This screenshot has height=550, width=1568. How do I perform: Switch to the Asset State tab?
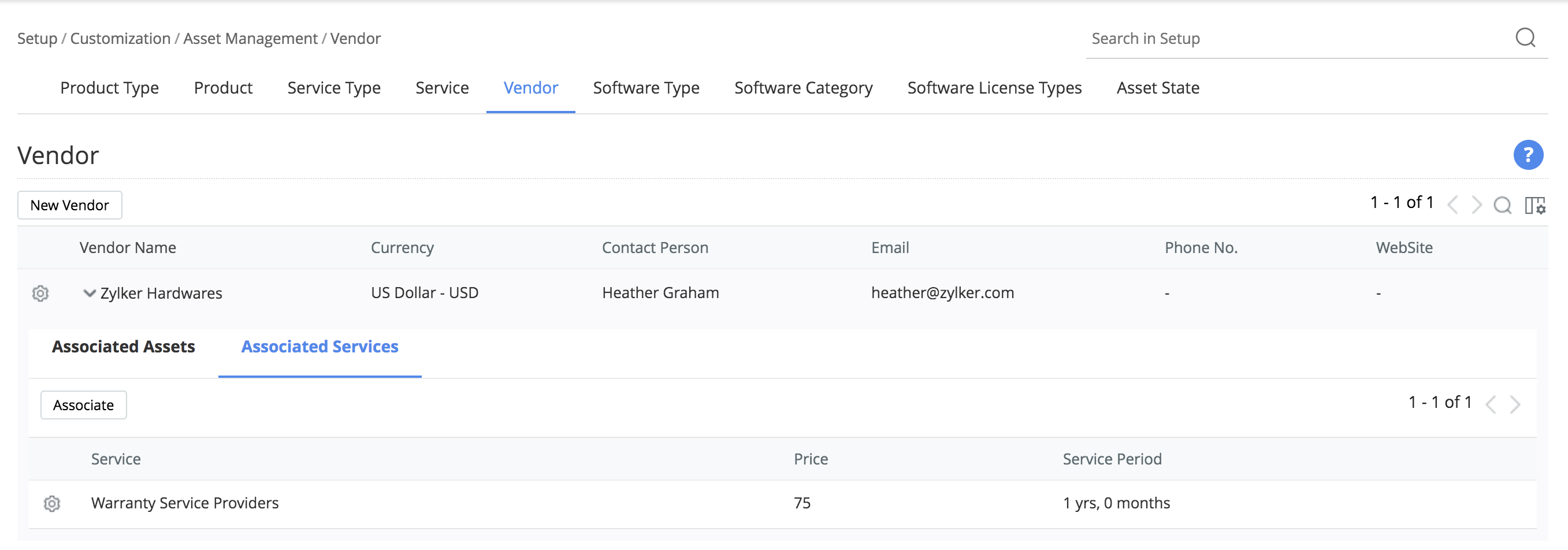click(x=1158, y=88)
